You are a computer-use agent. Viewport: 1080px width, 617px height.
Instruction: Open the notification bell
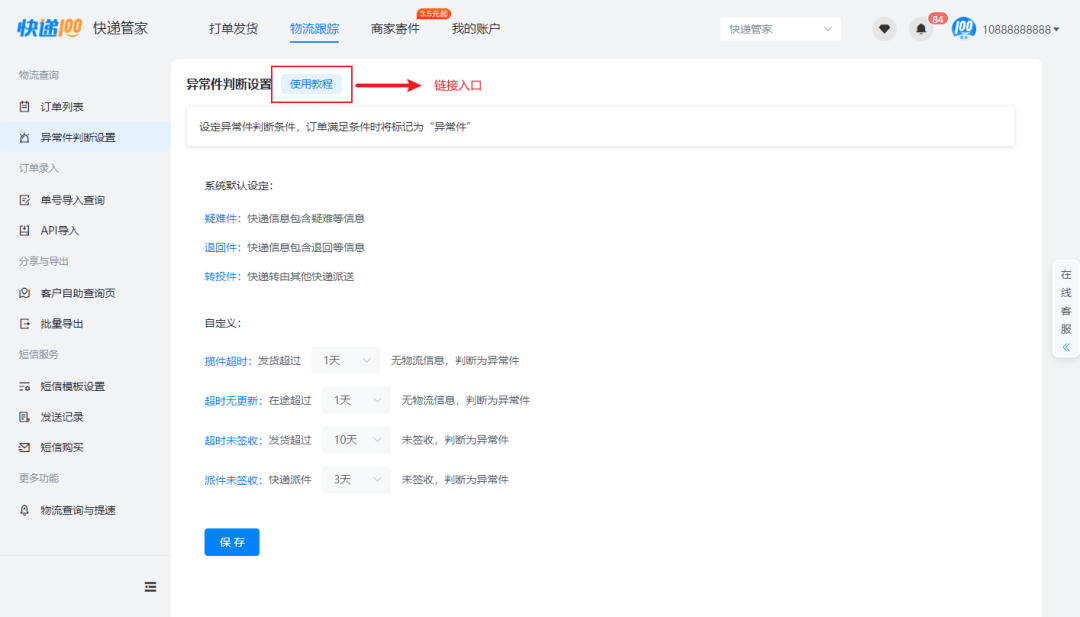[x=921, y=29]
